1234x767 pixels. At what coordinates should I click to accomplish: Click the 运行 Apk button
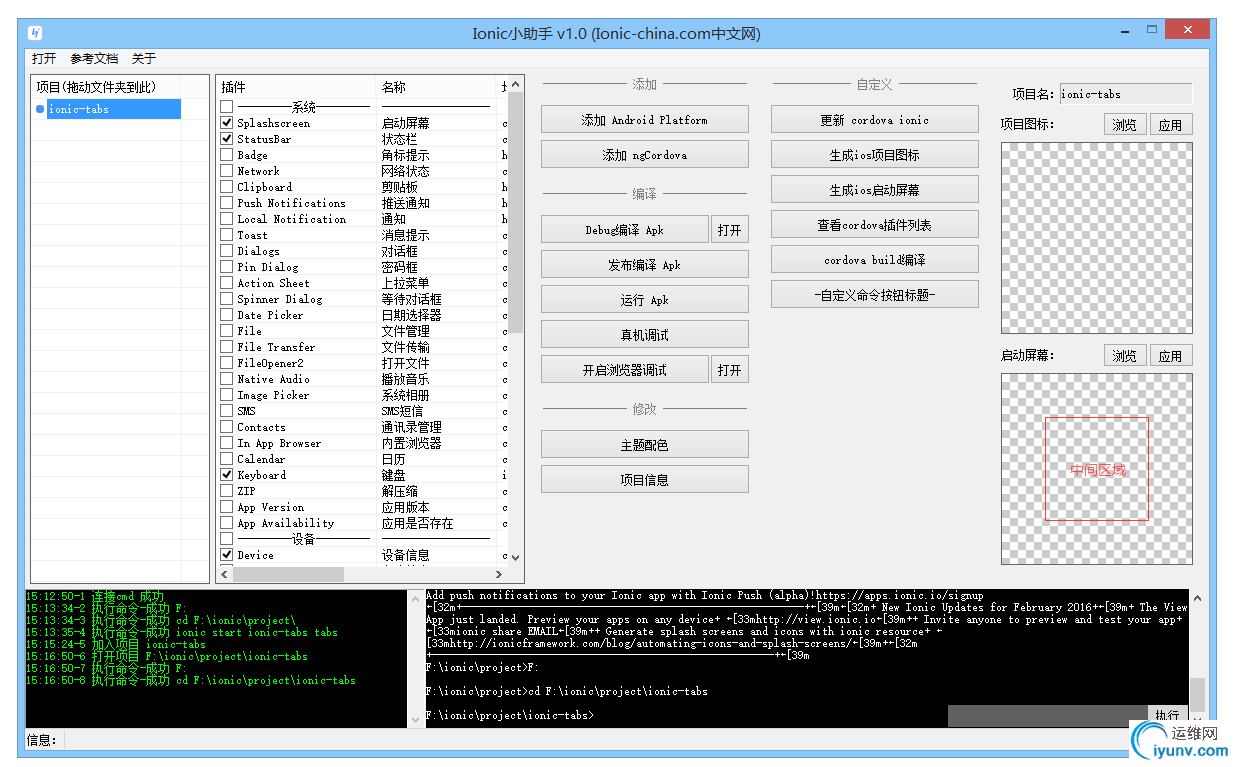pyautogui.click(x=644, y=299)
